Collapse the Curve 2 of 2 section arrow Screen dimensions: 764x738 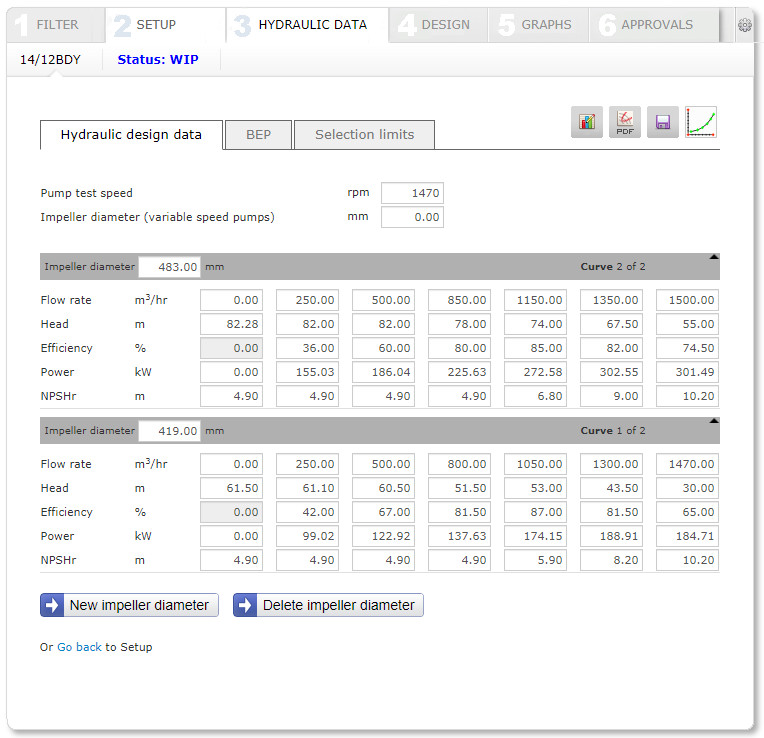(714, 257)
